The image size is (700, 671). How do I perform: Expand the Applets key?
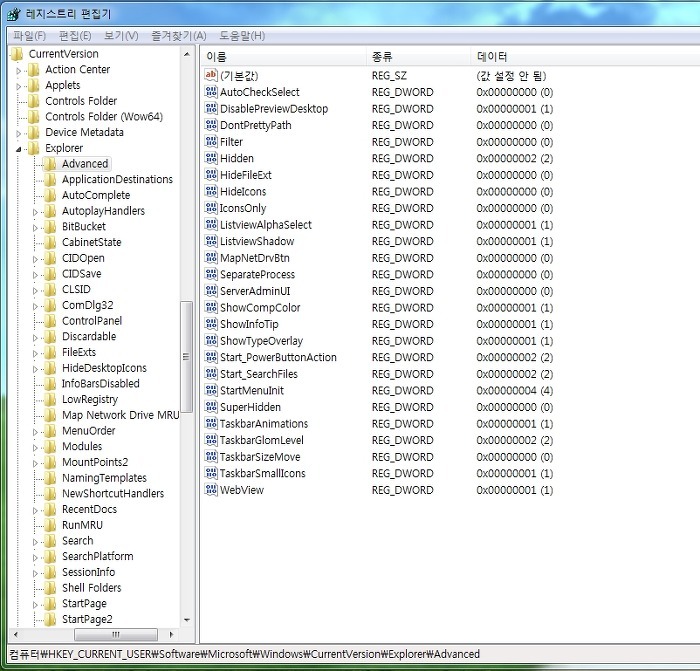click(x=19, y=86)
